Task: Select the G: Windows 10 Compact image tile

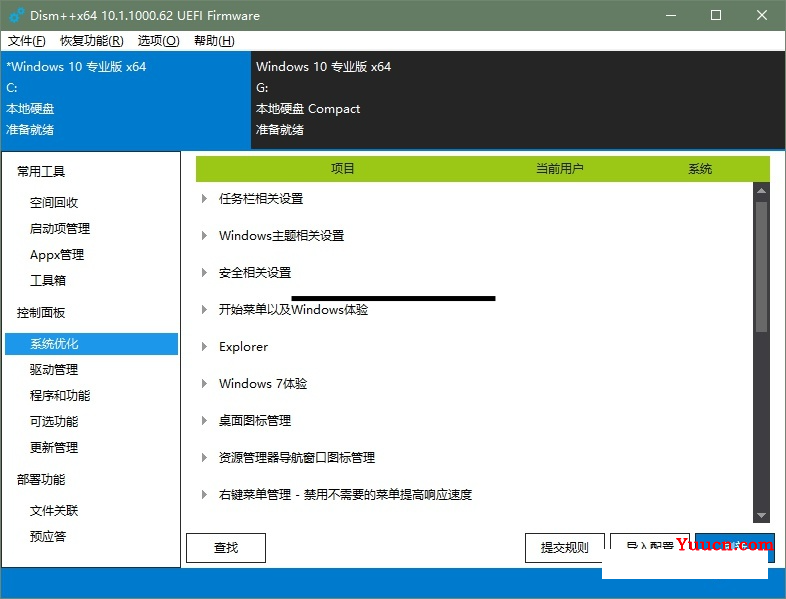Action: [518, 99]
